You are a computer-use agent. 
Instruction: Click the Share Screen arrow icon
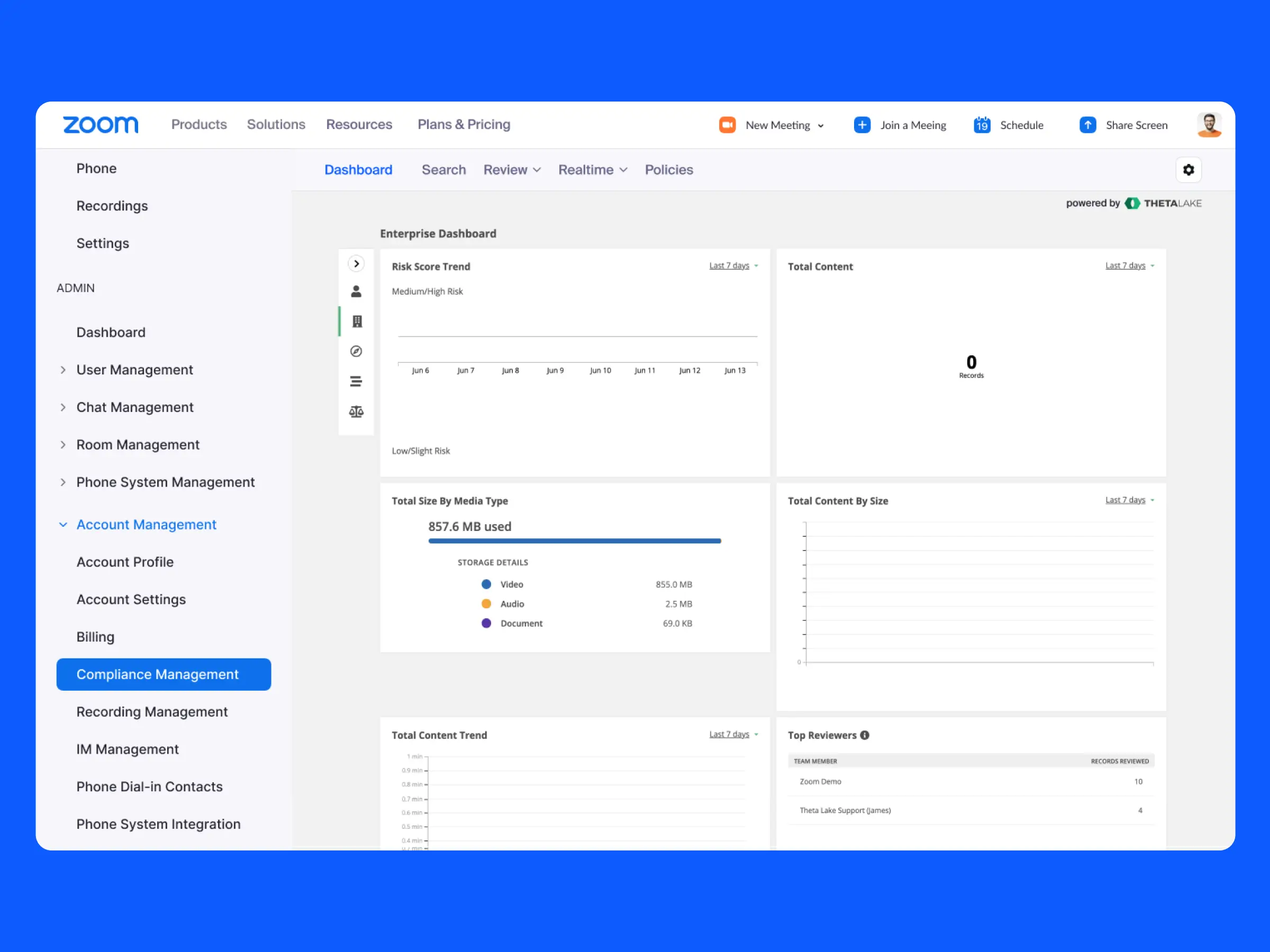(1087, 124)
